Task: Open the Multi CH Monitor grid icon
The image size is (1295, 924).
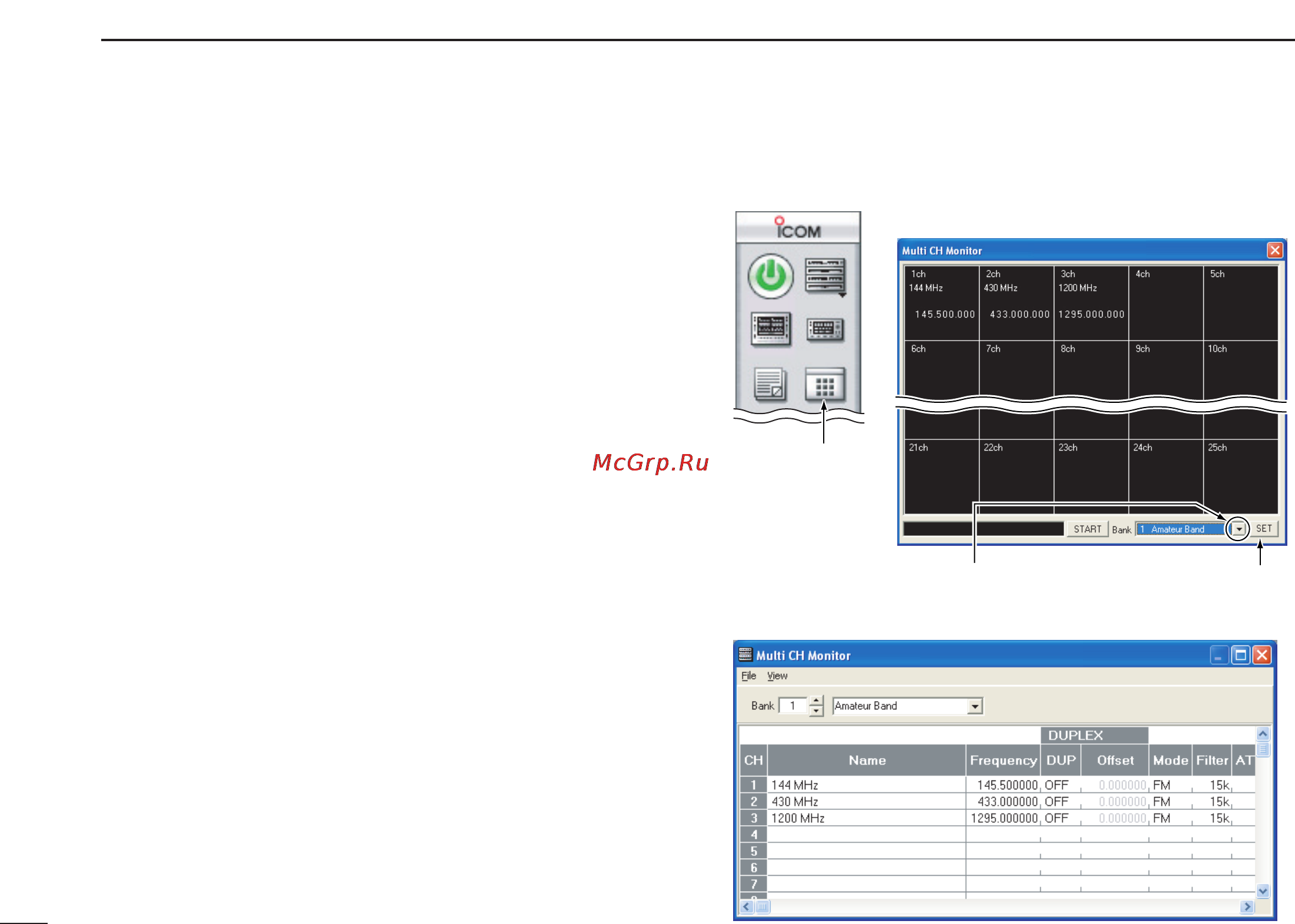Action: pos(825,385)
